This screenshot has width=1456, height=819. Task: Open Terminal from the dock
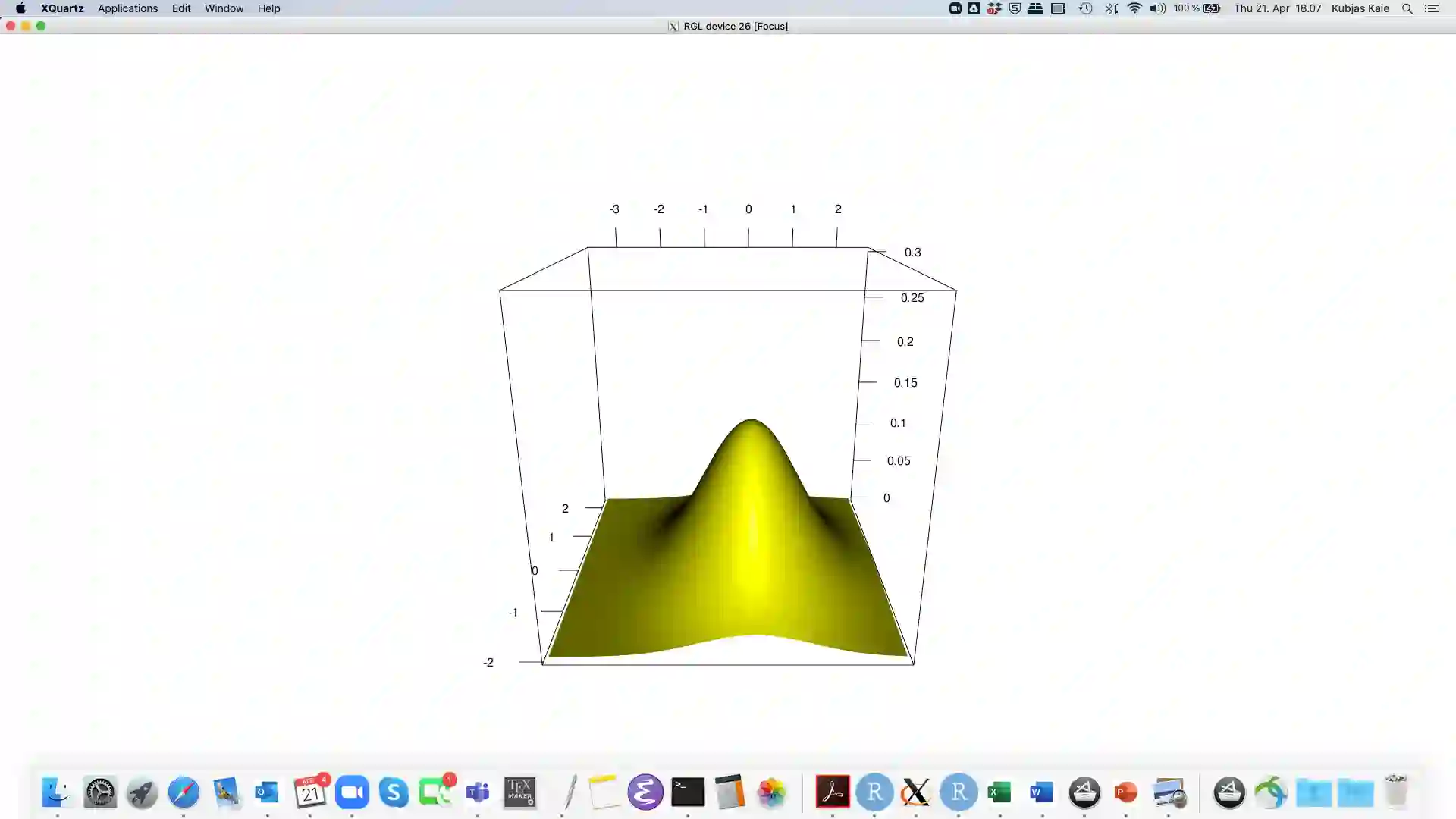(688, 792)
